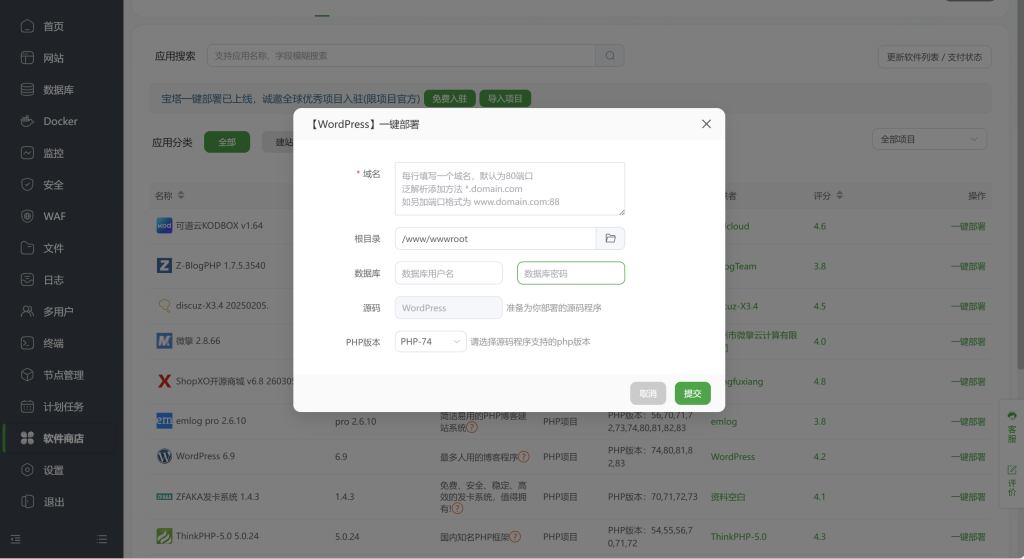Click the search magnifier icon
Screen dimensions: 1024x559
coord(609,56)
